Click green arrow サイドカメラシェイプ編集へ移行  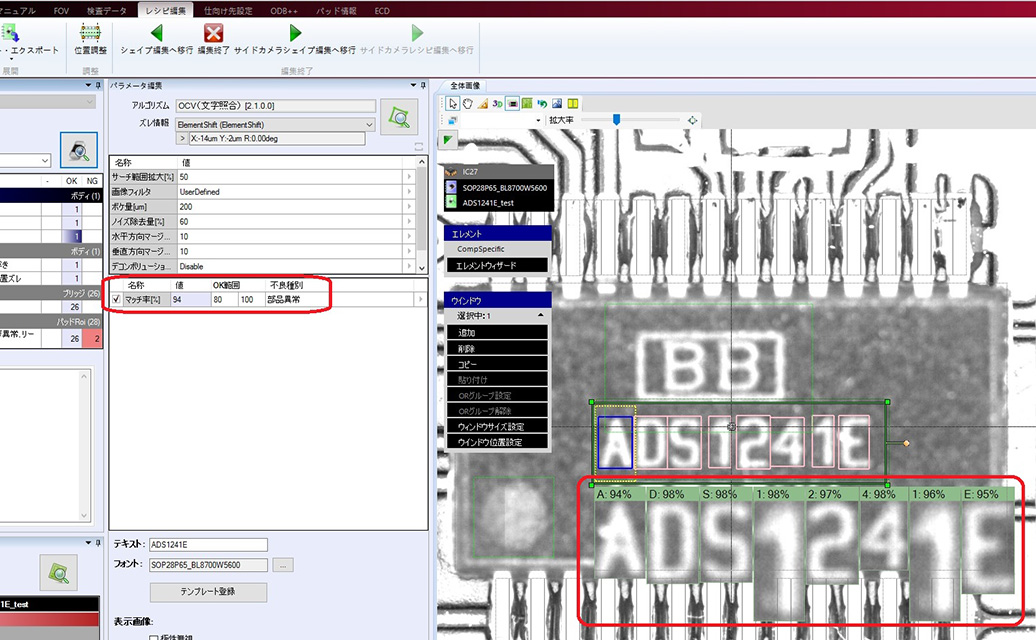[x=295, y=32]
